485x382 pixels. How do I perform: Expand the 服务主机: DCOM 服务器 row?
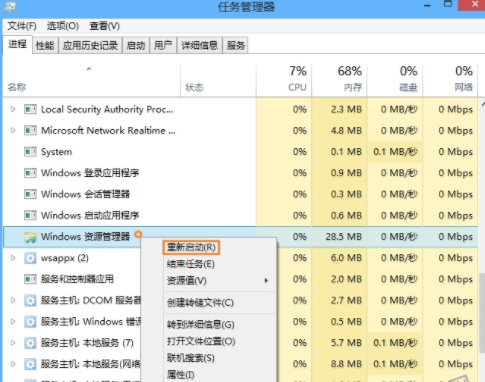[13, 301]
